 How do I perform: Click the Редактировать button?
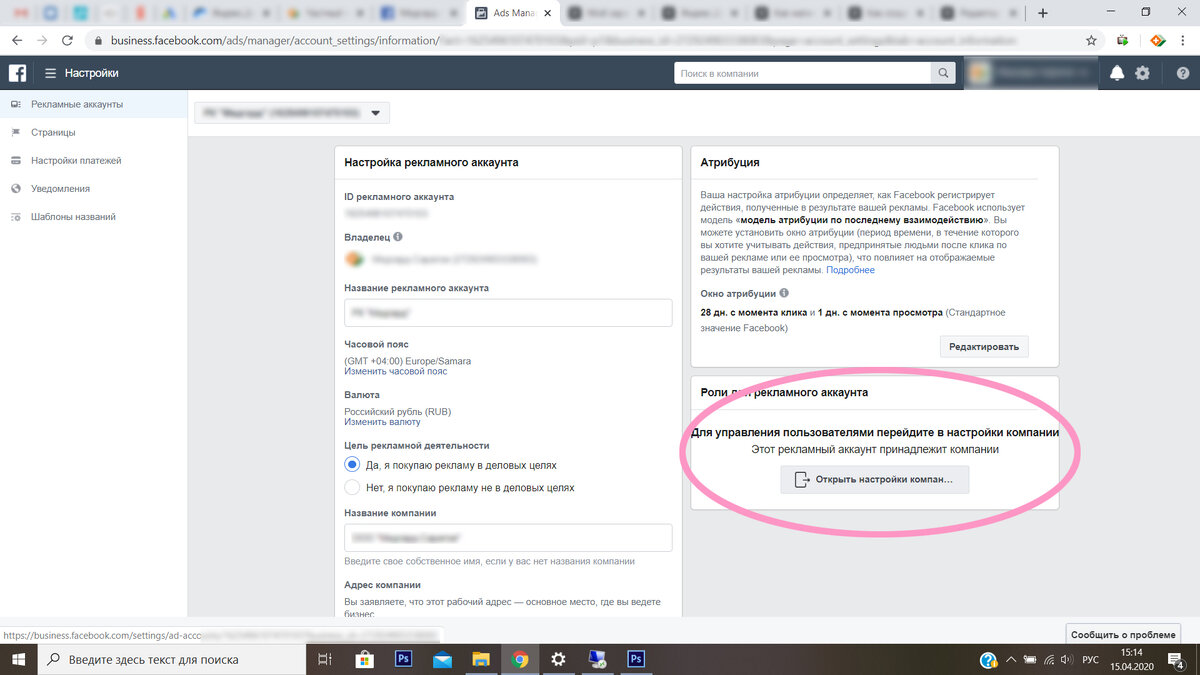click(x=984, y=347)
